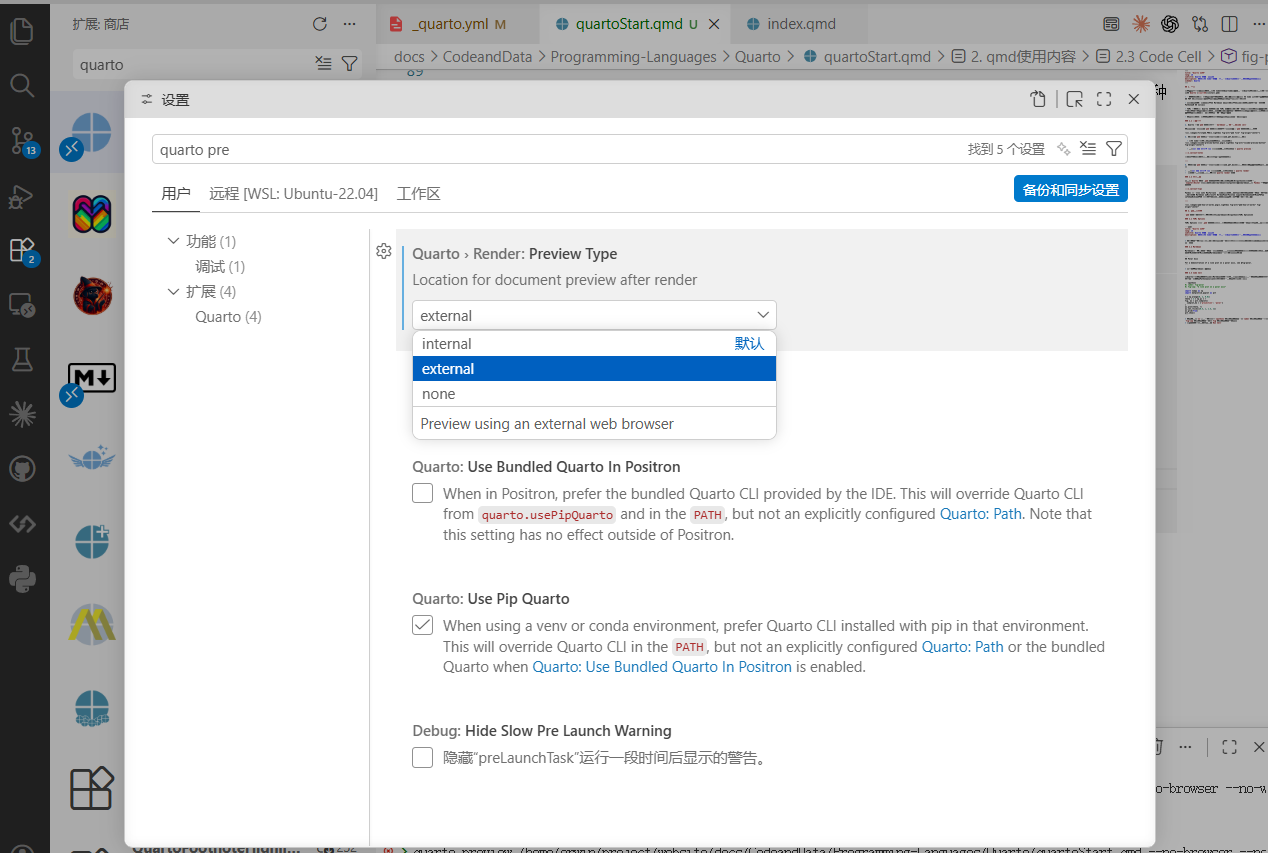Open the Explorer view in activity bar
Viewport: 1268px width, 853px height.
[x=22, y=31]
